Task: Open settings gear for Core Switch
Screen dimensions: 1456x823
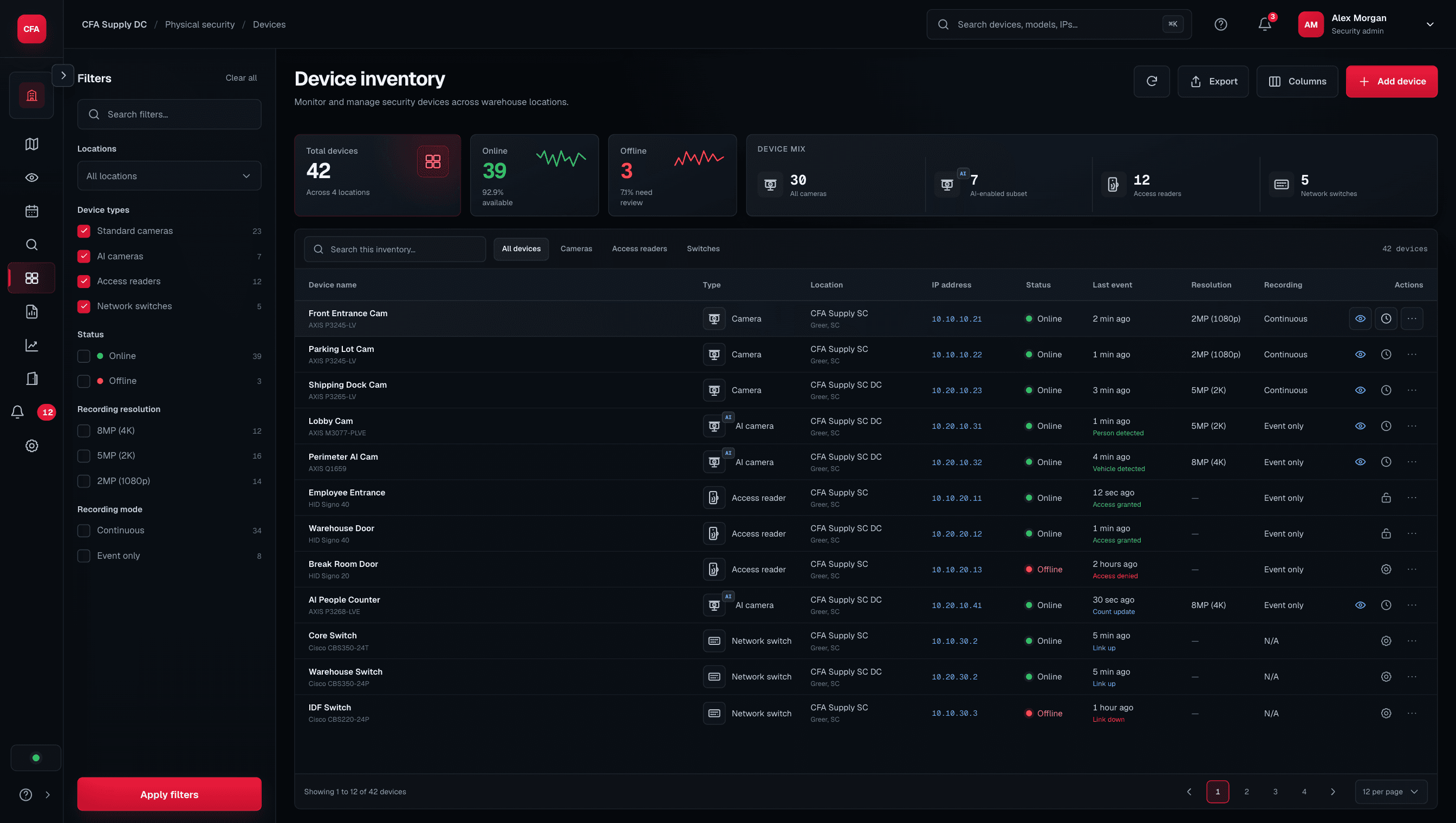Action: point(1386,641)
